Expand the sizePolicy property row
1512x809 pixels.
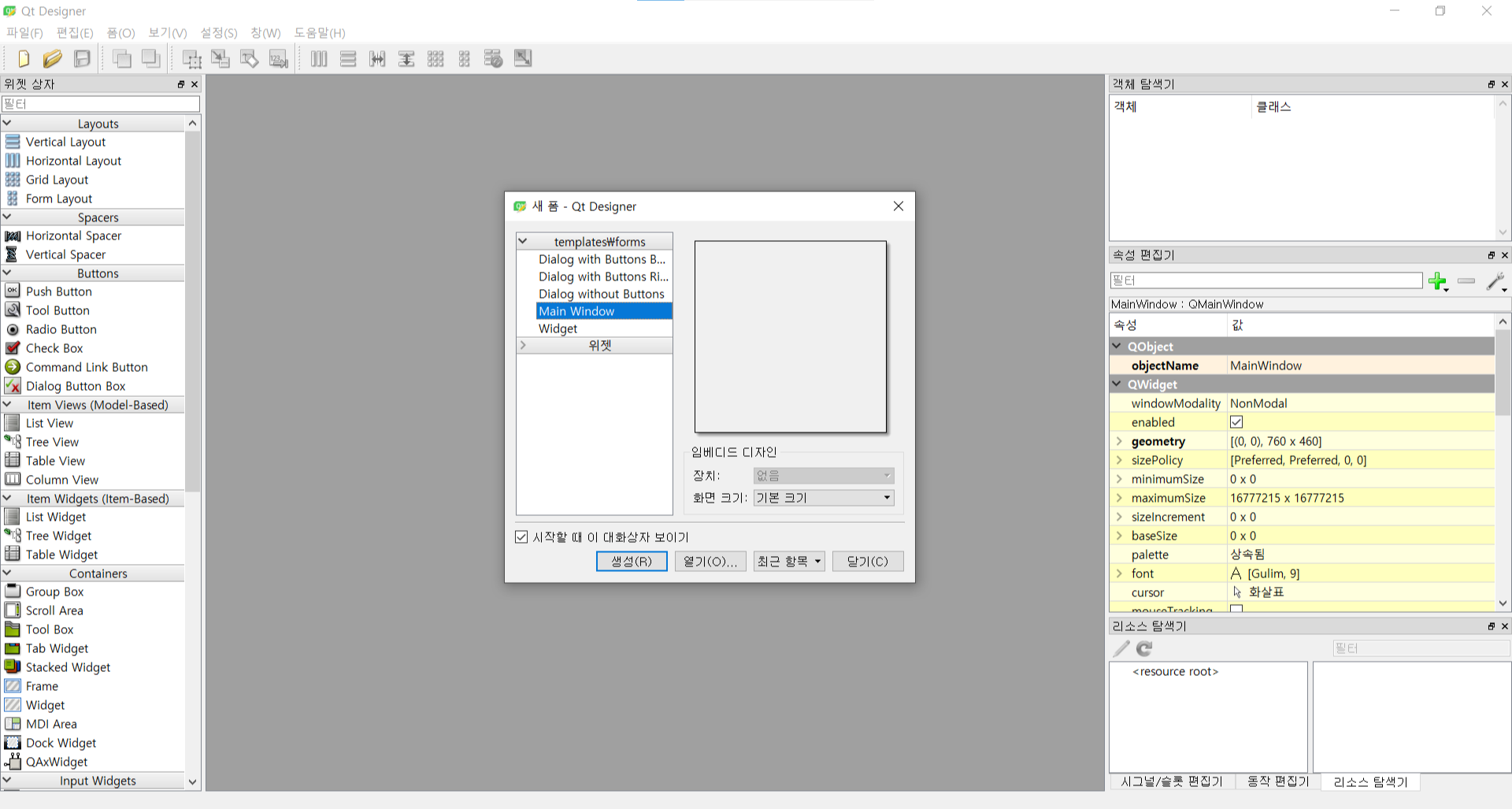(x=1119, y=460)
